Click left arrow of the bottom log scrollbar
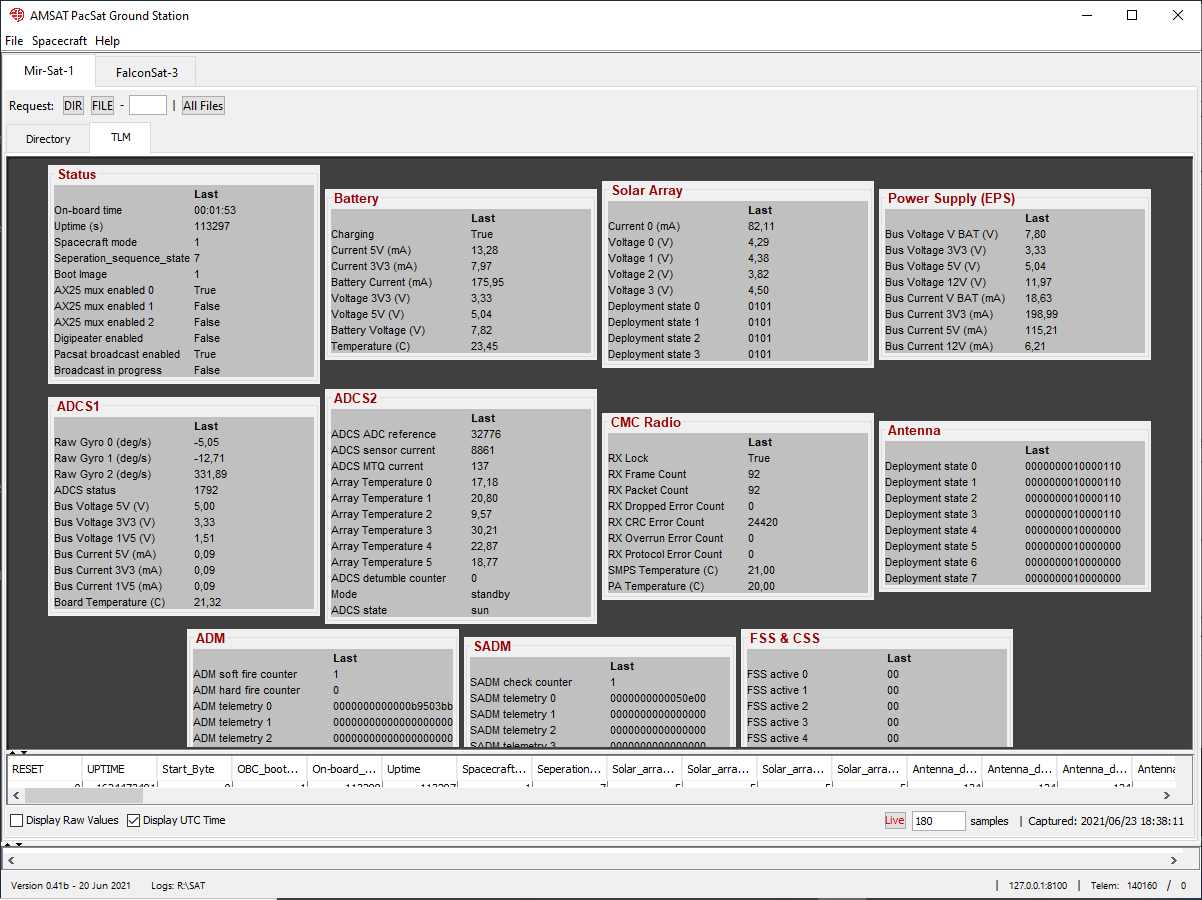Image resolution: width=1202 pixels, height=900 pixels. click(x=11, y=860)
